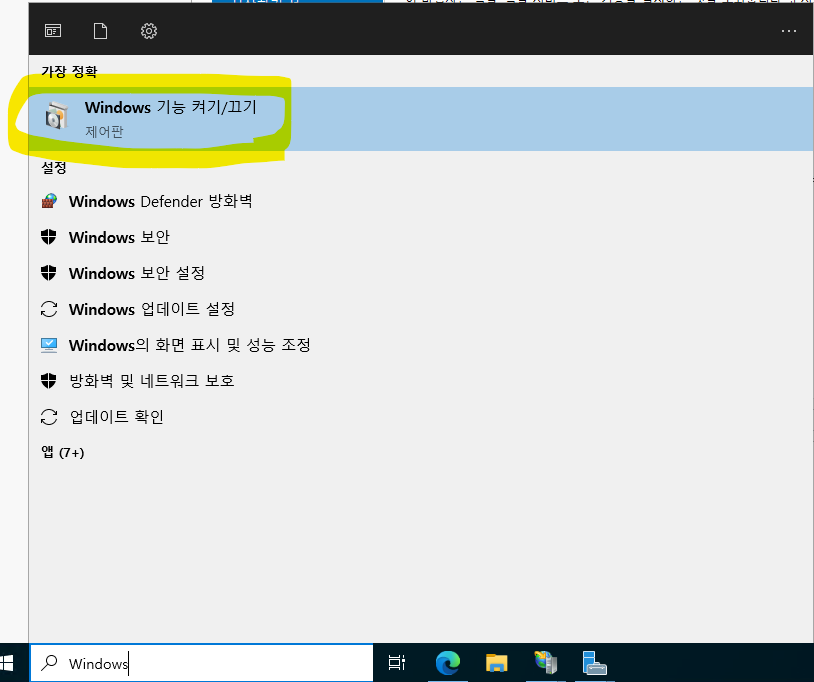The image size is (814, 682).
Task: Open the more options ellipsis menu
Action: [x=789, y=31]
